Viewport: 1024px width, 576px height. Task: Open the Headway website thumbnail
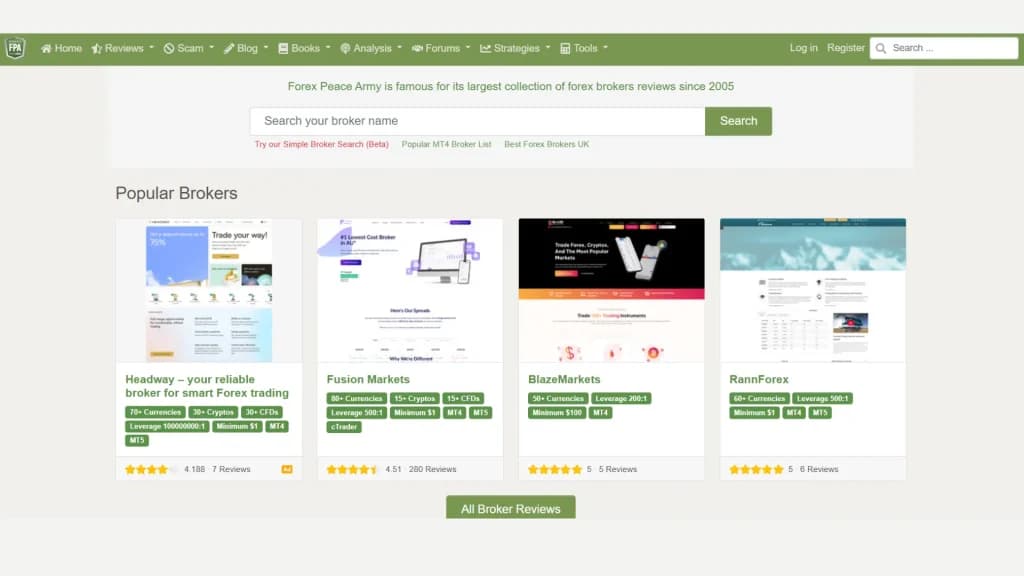tap(209, 291)
